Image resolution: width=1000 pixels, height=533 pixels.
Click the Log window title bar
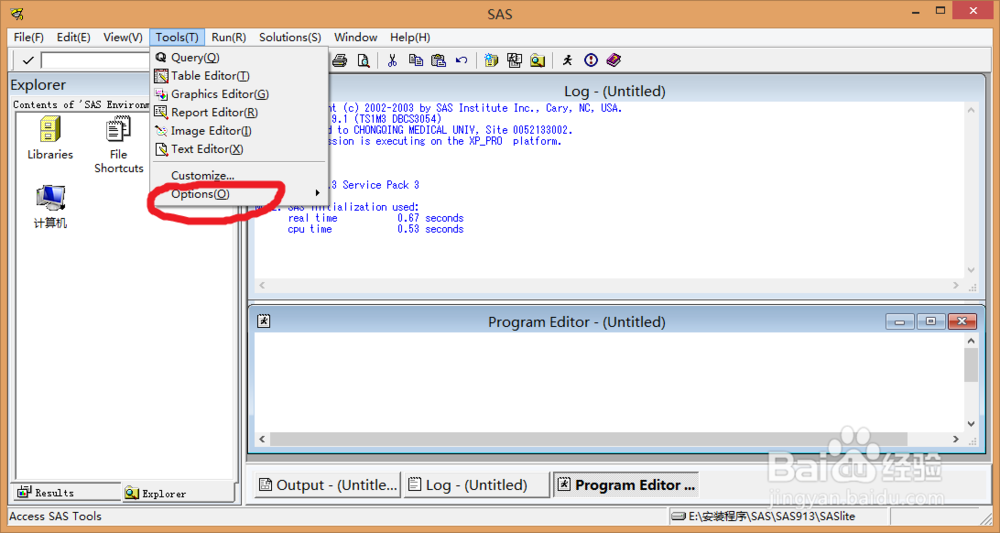(x=614, y=91)
